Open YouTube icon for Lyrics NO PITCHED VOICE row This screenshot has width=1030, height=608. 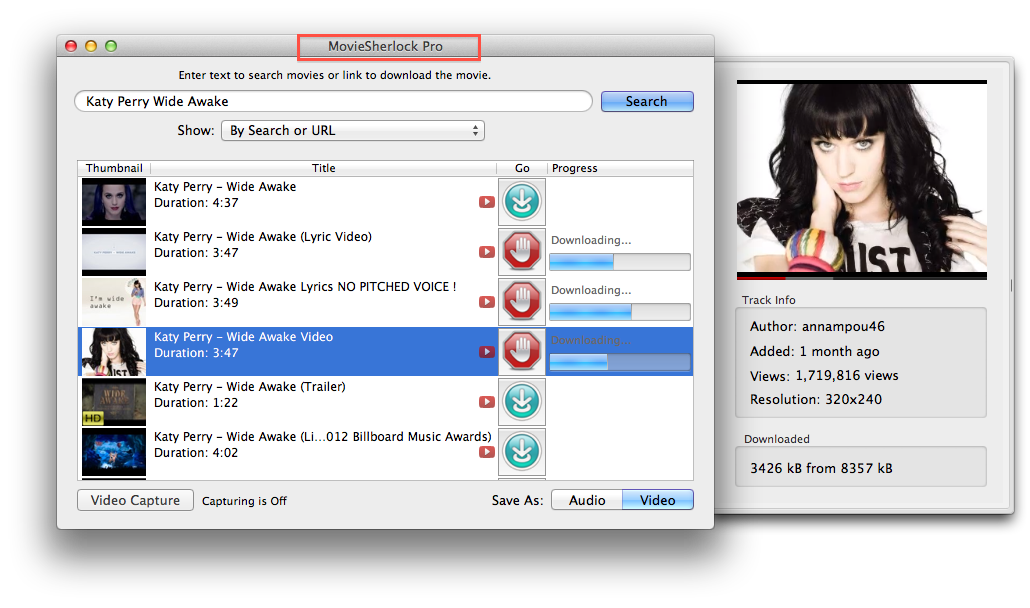point(487,302)
